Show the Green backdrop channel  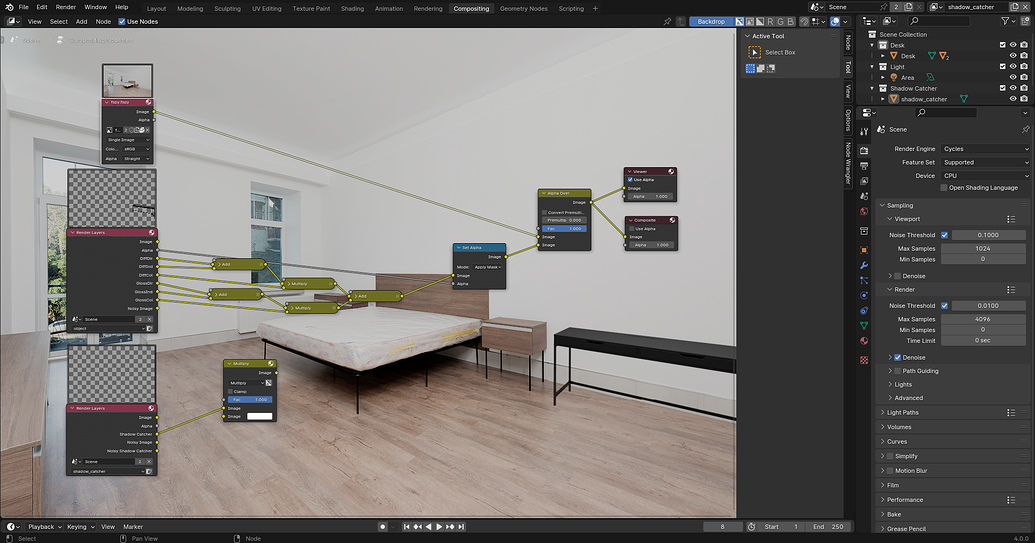pyautogui.click(x=780, y=22)
